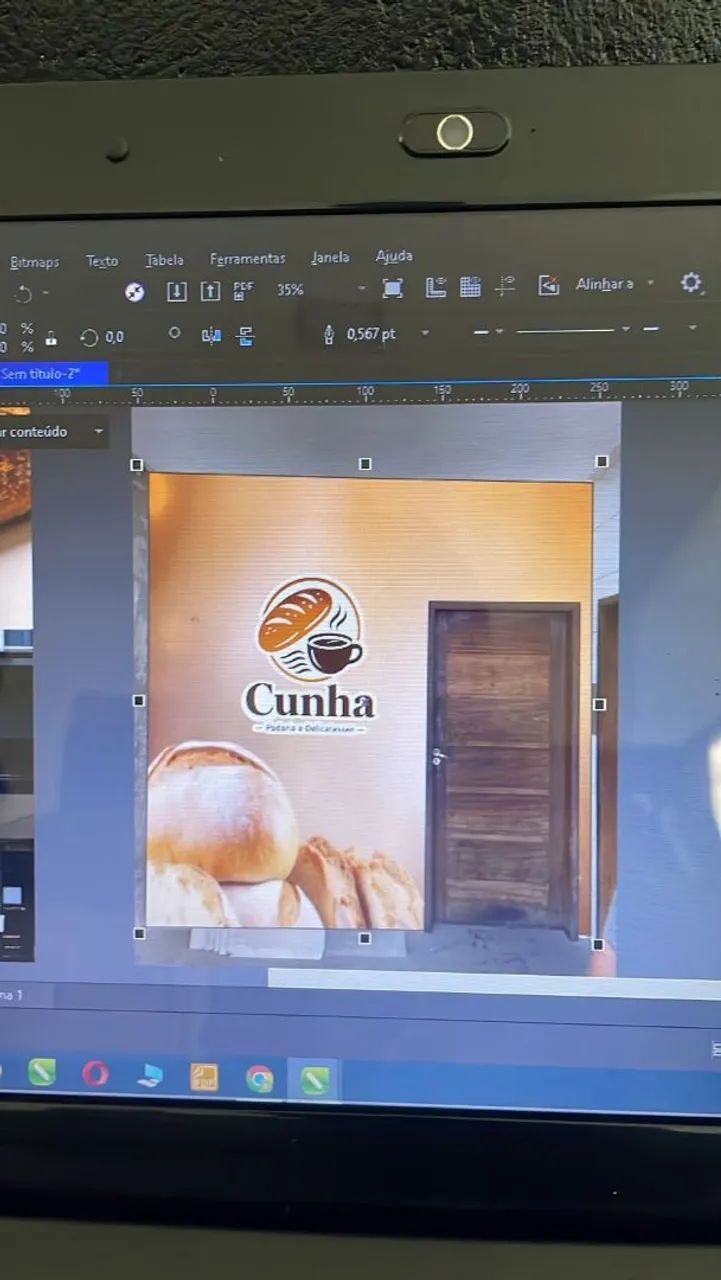Click the Cunha logo on the canvas
The height and width of the screenshot is (1280, 721).
coord(309,656)
